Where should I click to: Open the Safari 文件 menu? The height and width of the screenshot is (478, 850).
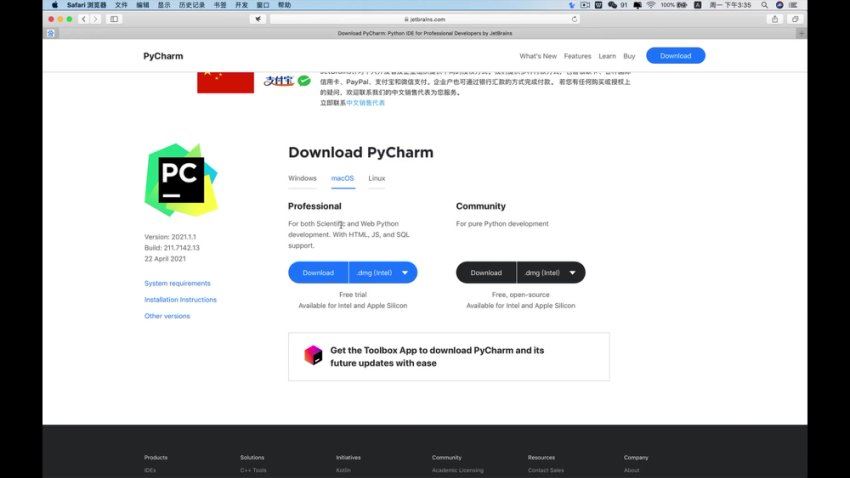pyautogui.click(x=121, y=5)
